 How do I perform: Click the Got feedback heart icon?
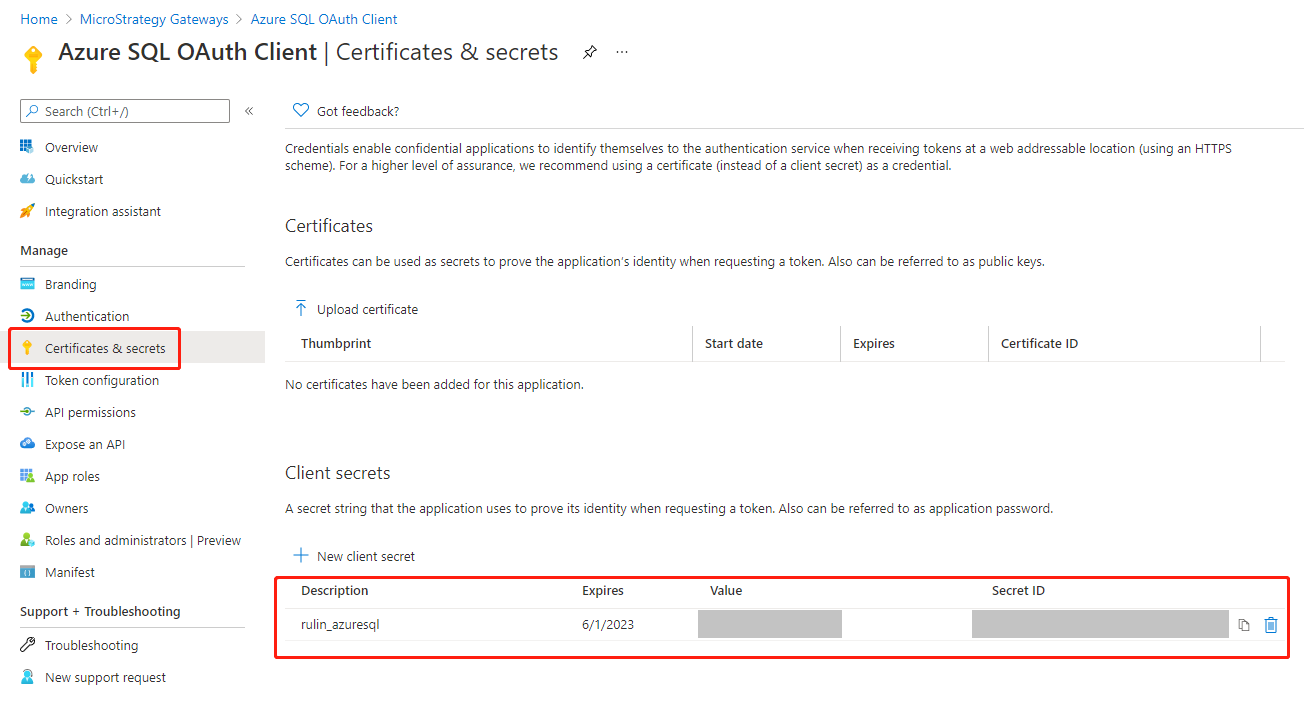coord(300,111)
